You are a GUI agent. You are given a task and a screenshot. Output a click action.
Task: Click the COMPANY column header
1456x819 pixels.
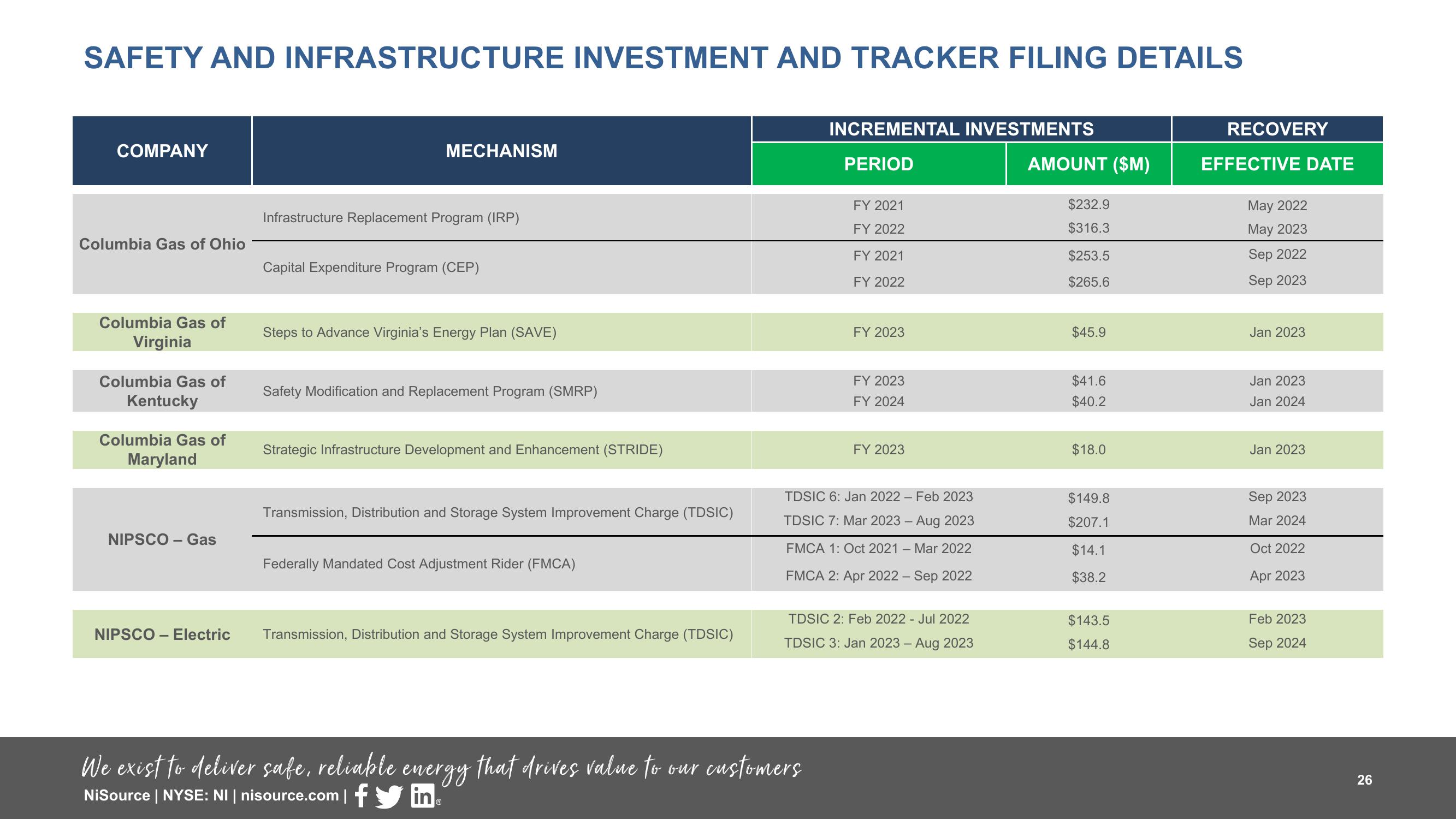coord(162,151)
